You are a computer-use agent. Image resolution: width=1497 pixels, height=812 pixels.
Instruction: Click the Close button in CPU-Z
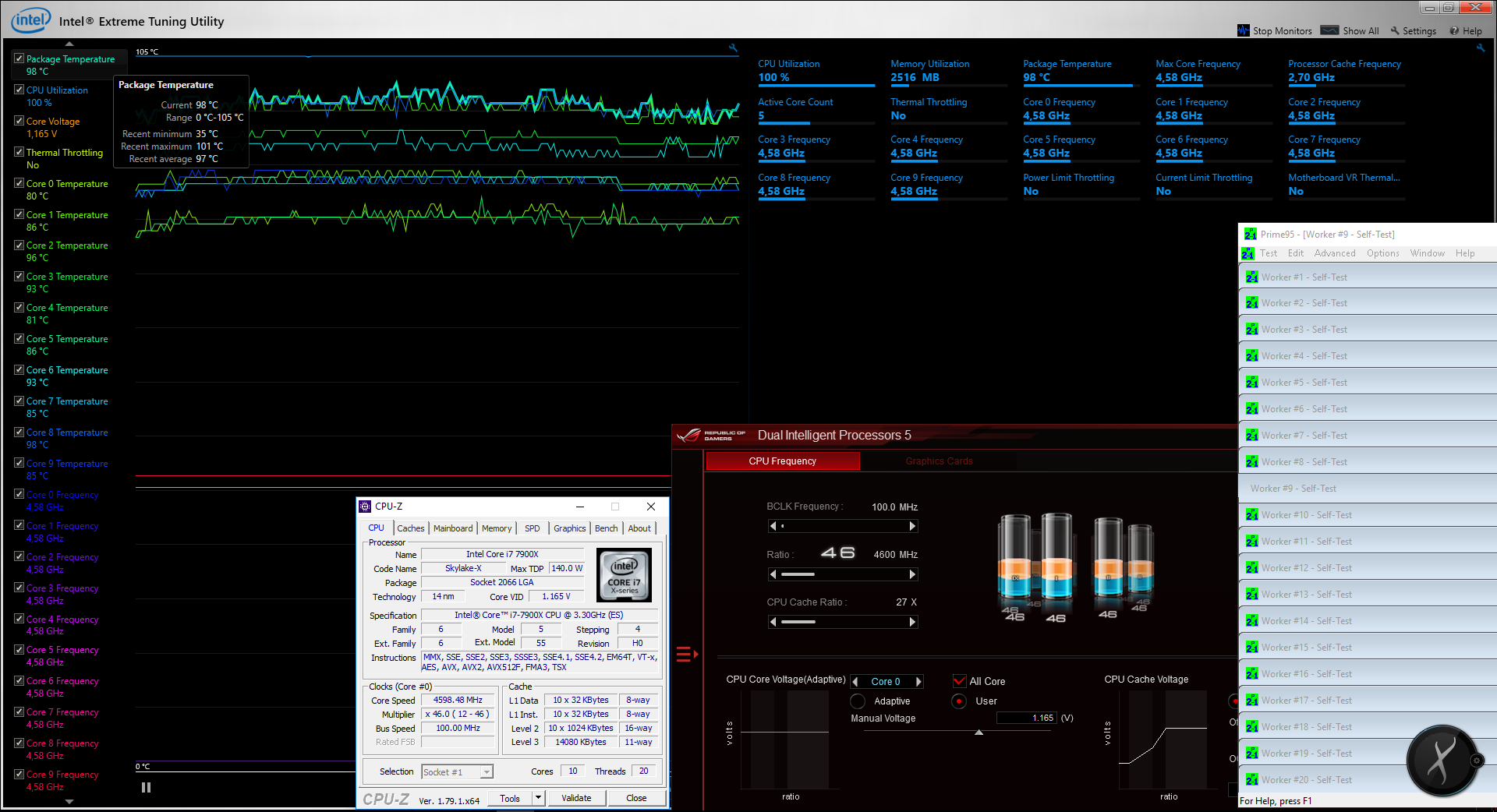[636, 798]
